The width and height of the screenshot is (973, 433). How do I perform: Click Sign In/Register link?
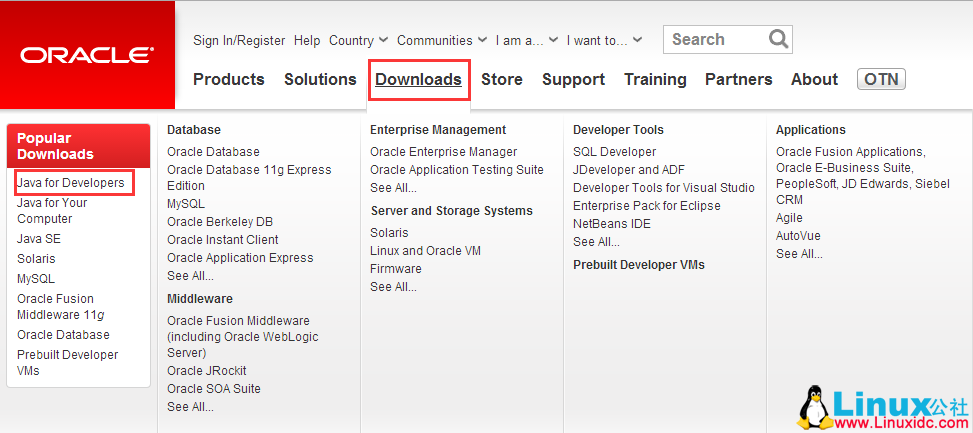(x=239, y=40)
